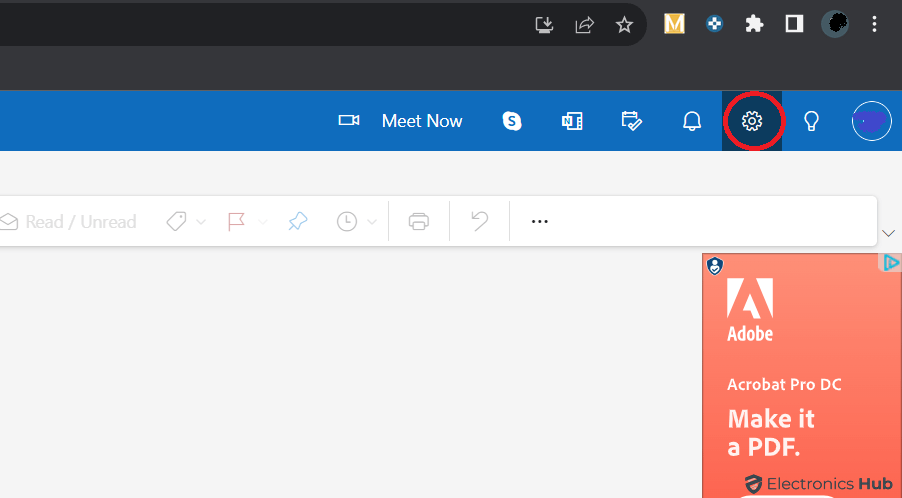Toggle Read / Unread status
The width and height of the screenshot is (902, 498).
coord(70,222)
